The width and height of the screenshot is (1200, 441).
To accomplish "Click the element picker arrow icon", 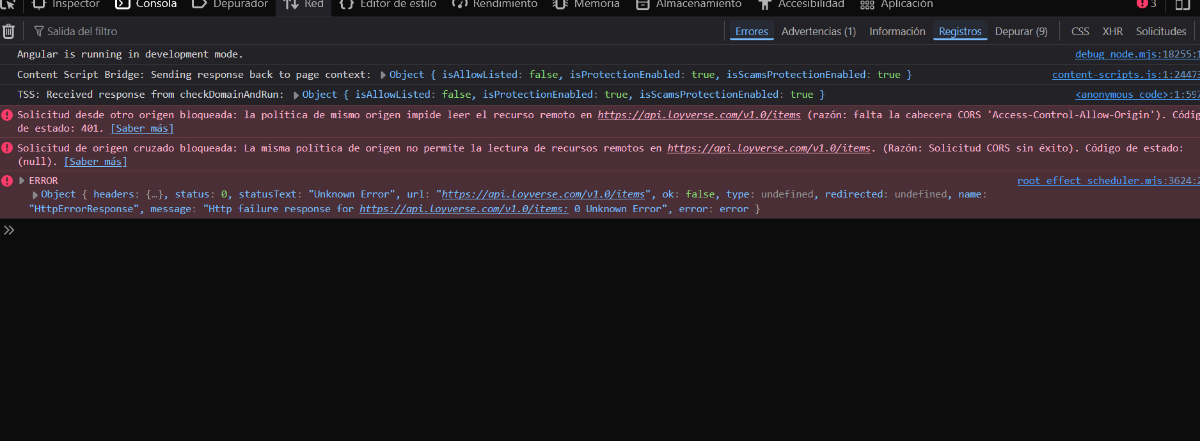I will point(9,4).
